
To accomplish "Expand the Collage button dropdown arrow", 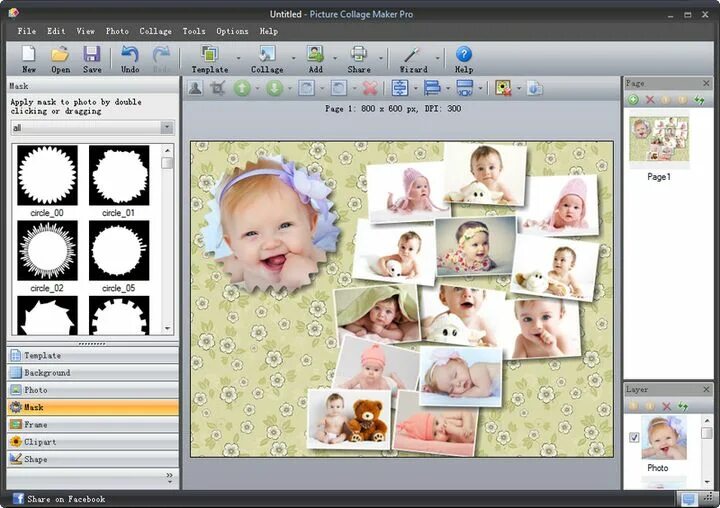I will point(293,58).
